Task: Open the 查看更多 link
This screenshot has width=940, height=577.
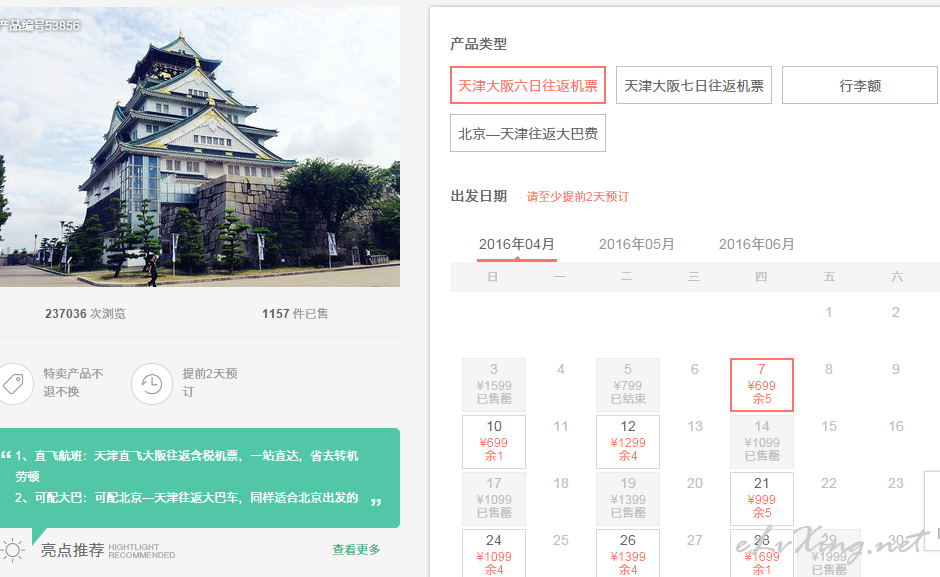Action: tap(356, 549)
